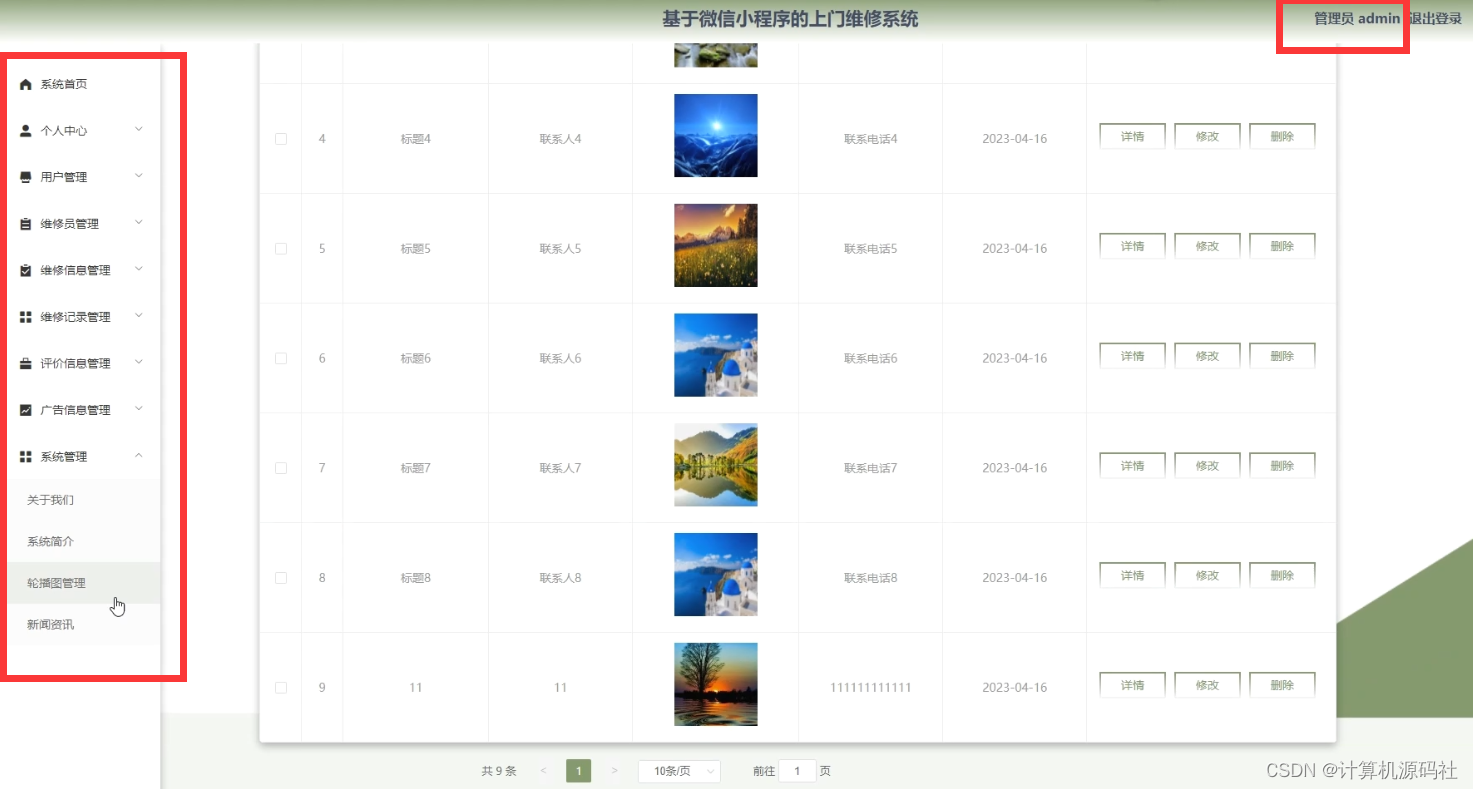The height and width of the screenshot is (789, 1473).
Task: Click 退出登录 link in header
Action: [x=1435, y=19]
